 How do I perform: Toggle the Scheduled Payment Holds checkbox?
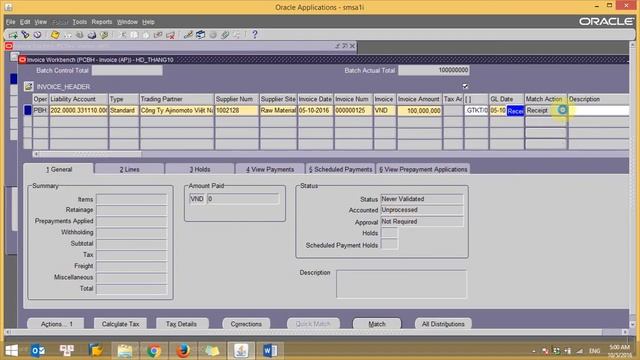[x=389, y=244]
